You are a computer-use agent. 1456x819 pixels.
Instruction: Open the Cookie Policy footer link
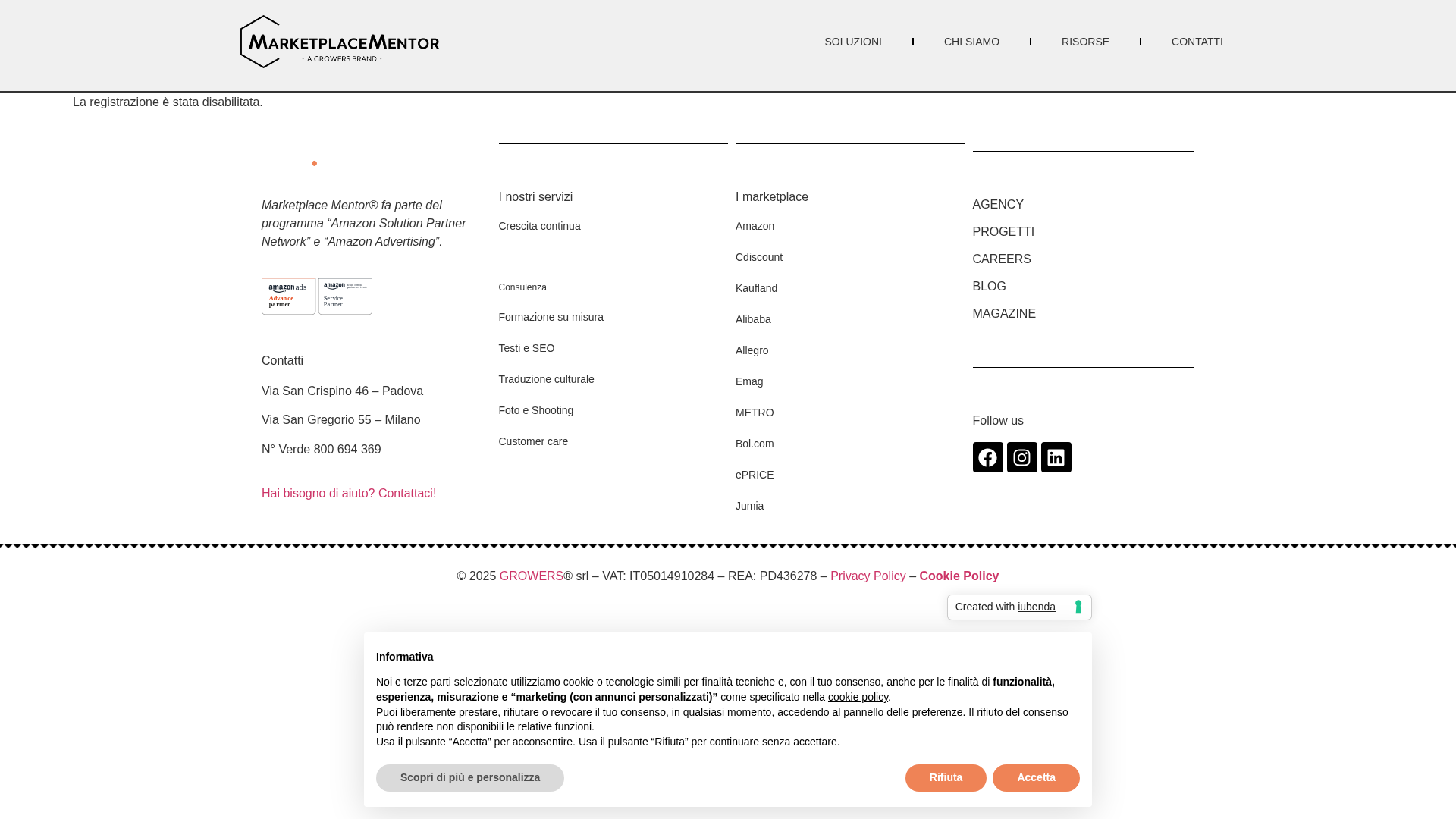(x=959, y=576)
